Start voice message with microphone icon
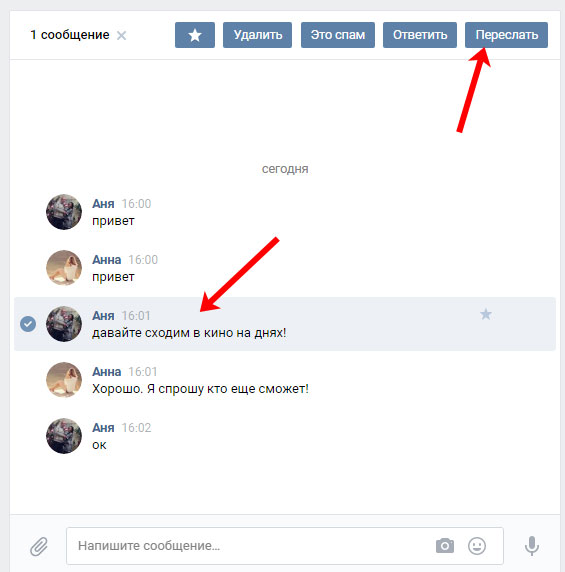565x572 pixels. click(x=532, y=546)
